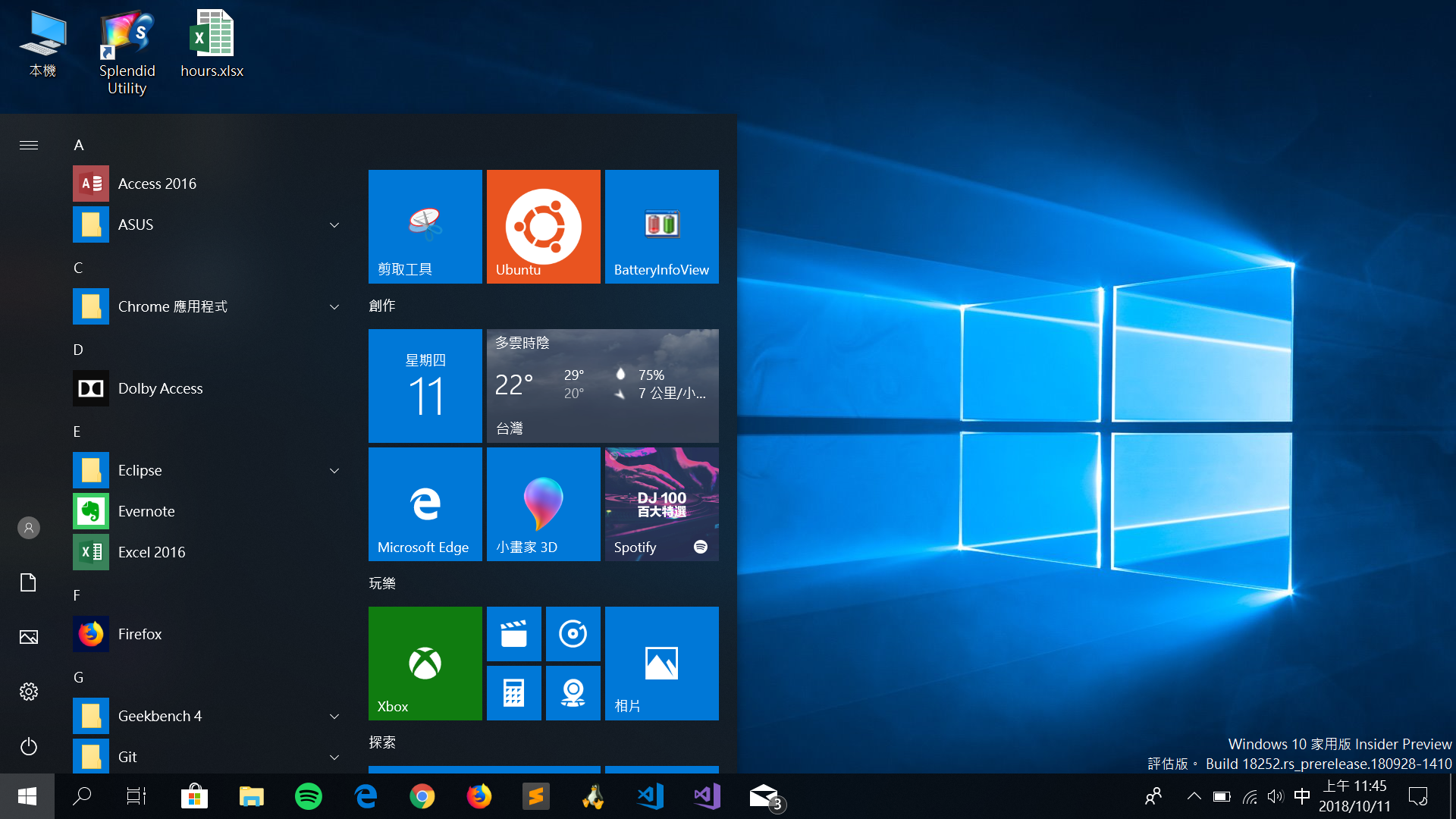Click the letter E section header
The width and height of the screenshot is (1456, 819).
click(x=77, y=431)
